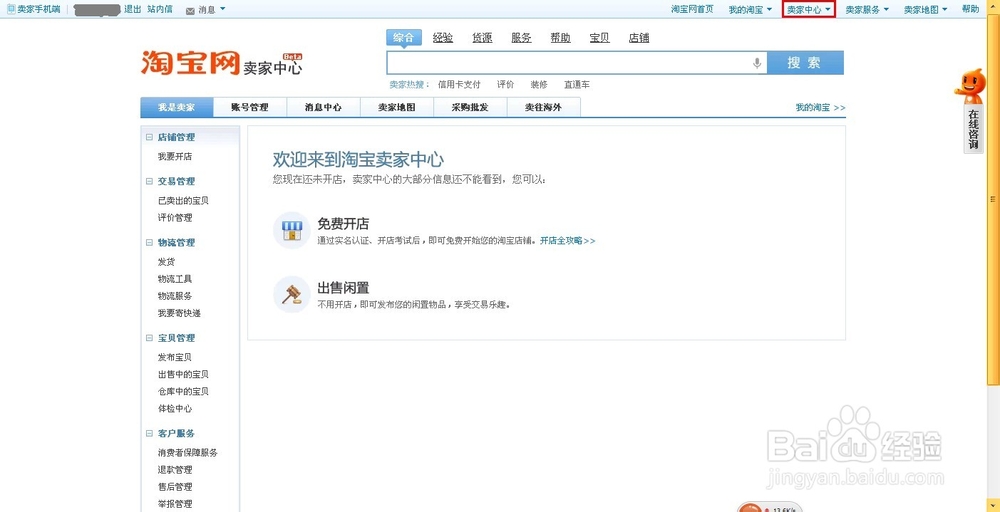1000x512 pixels.
Task: Click 出售闲置 heading
Action: 343,288
